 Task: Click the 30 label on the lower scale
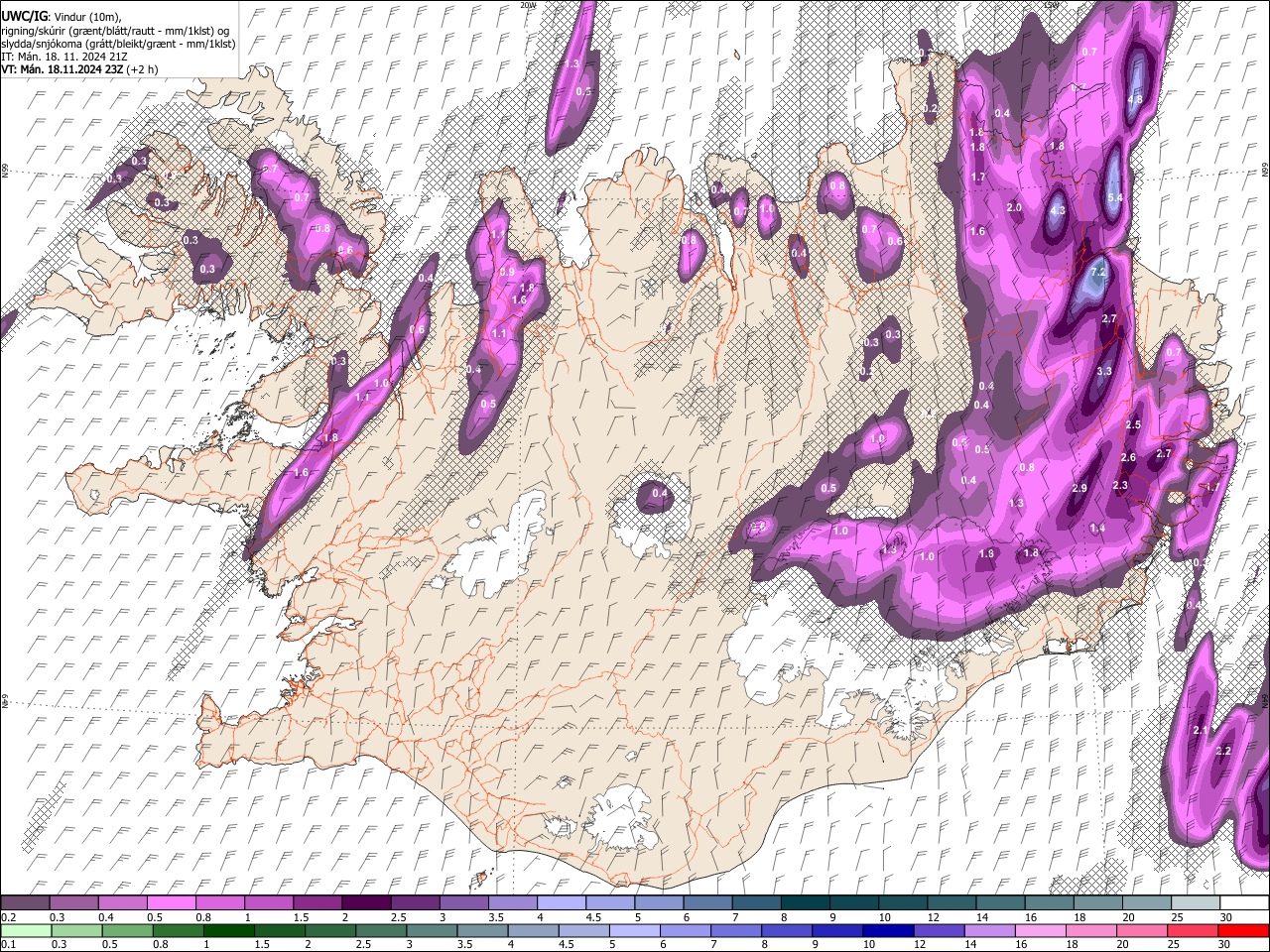(1225, 944)
